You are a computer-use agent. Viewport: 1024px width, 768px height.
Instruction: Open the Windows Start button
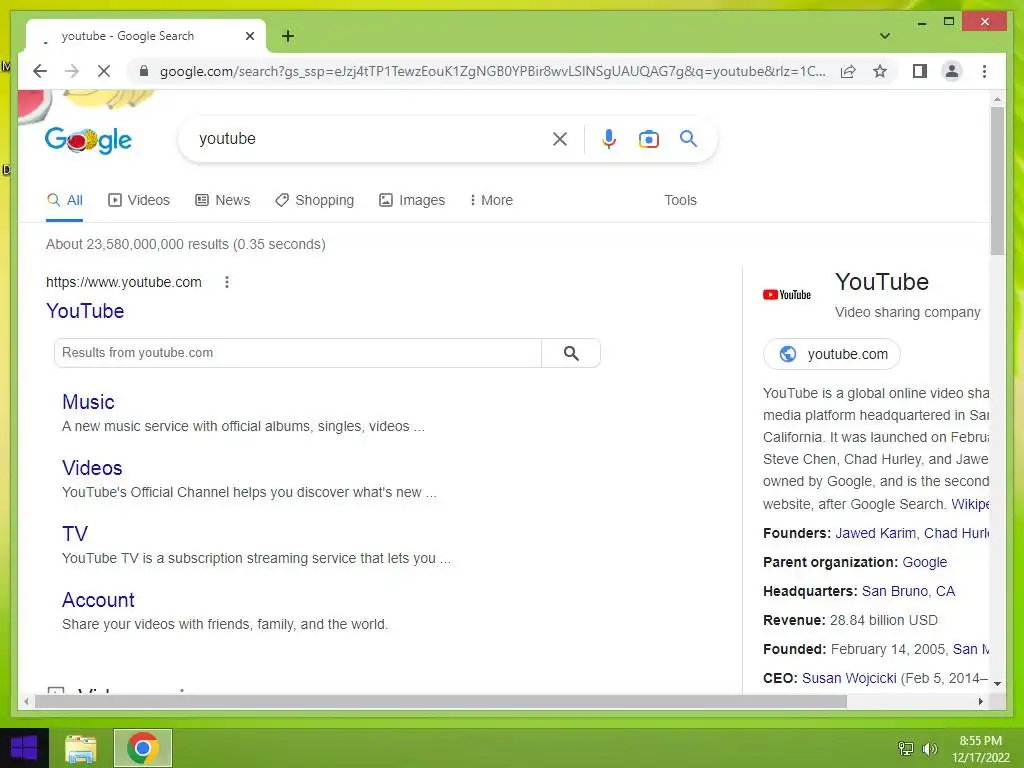tap(24, 748)
